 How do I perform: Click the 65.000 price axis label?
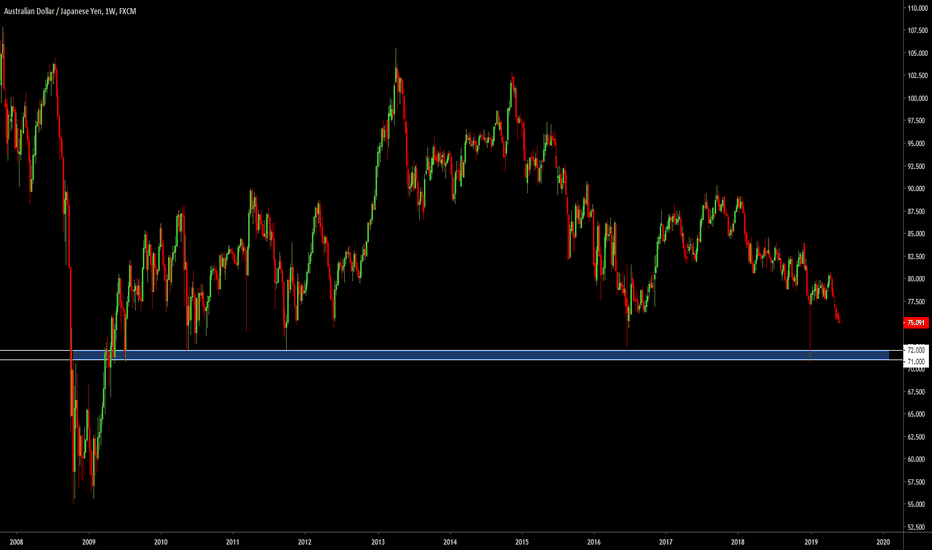click(x=917, y=414)
